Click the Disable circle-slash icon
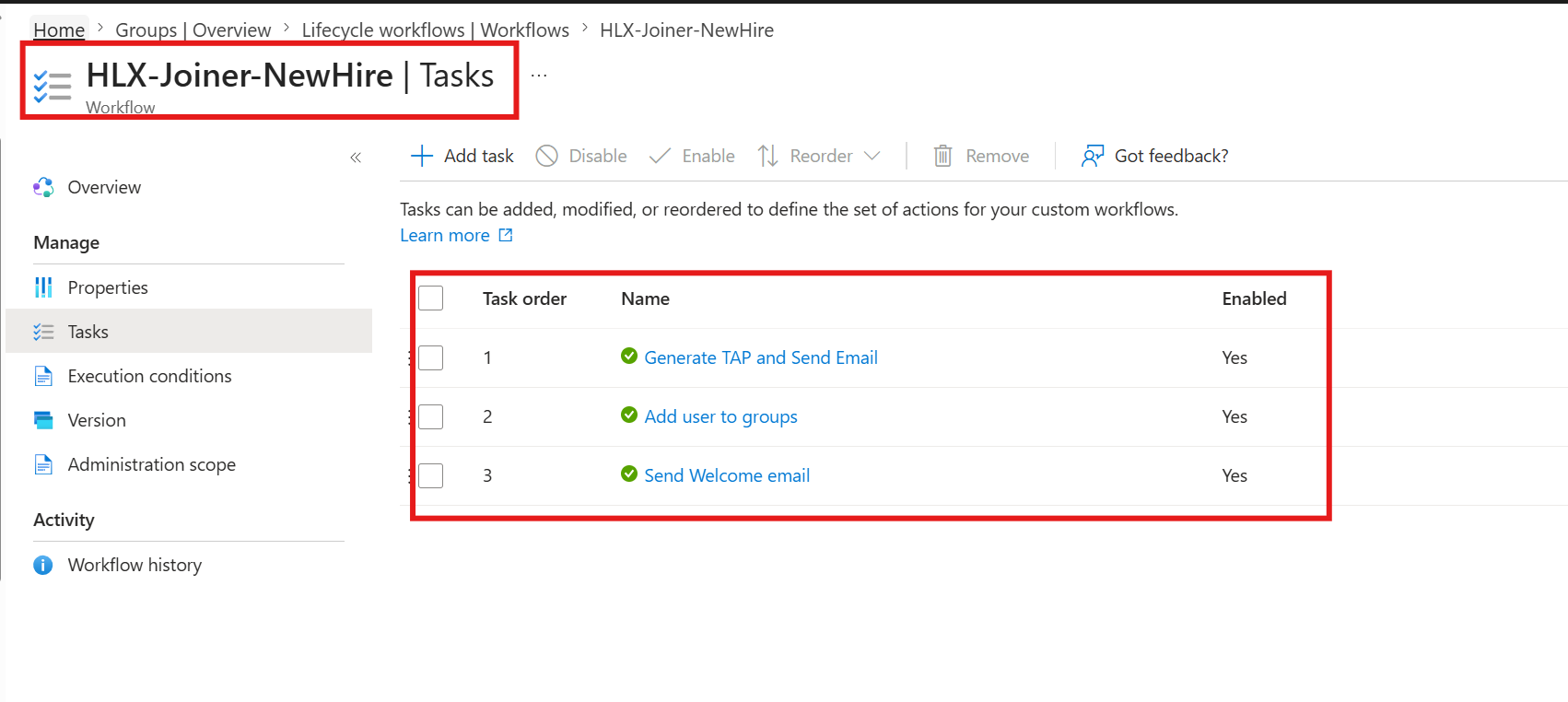Image resolution: width=1568 pixels, height=702 pixels. 546,156
